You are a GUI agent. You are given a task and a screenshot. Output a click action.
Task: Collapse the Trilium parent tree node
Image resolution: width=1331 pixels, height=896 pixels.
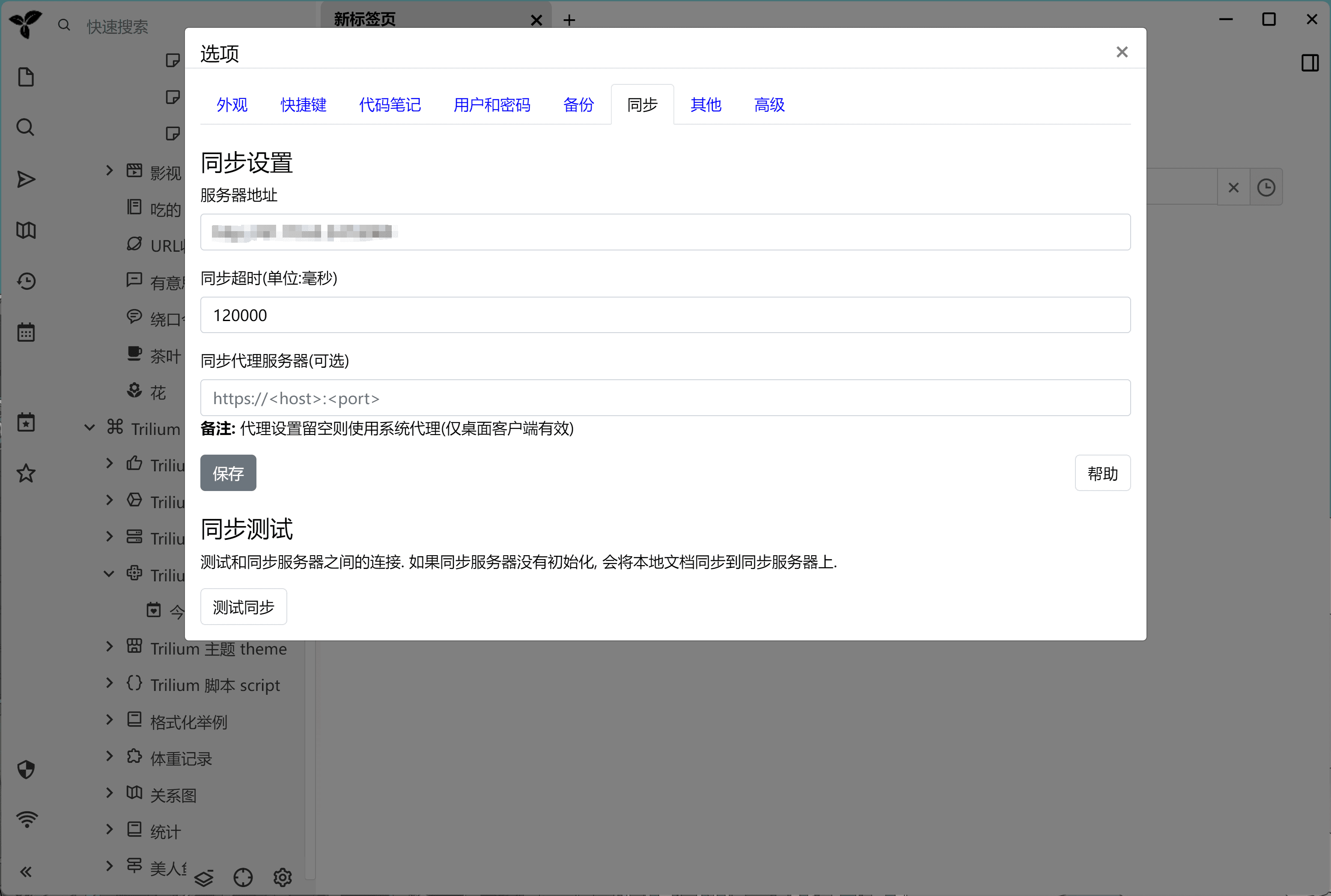(x=90, y=427)
